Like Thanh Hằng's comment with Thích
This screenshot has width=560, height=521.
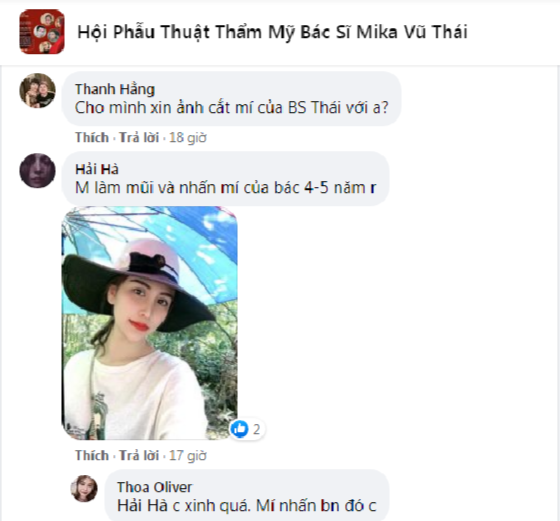(92, 137)
